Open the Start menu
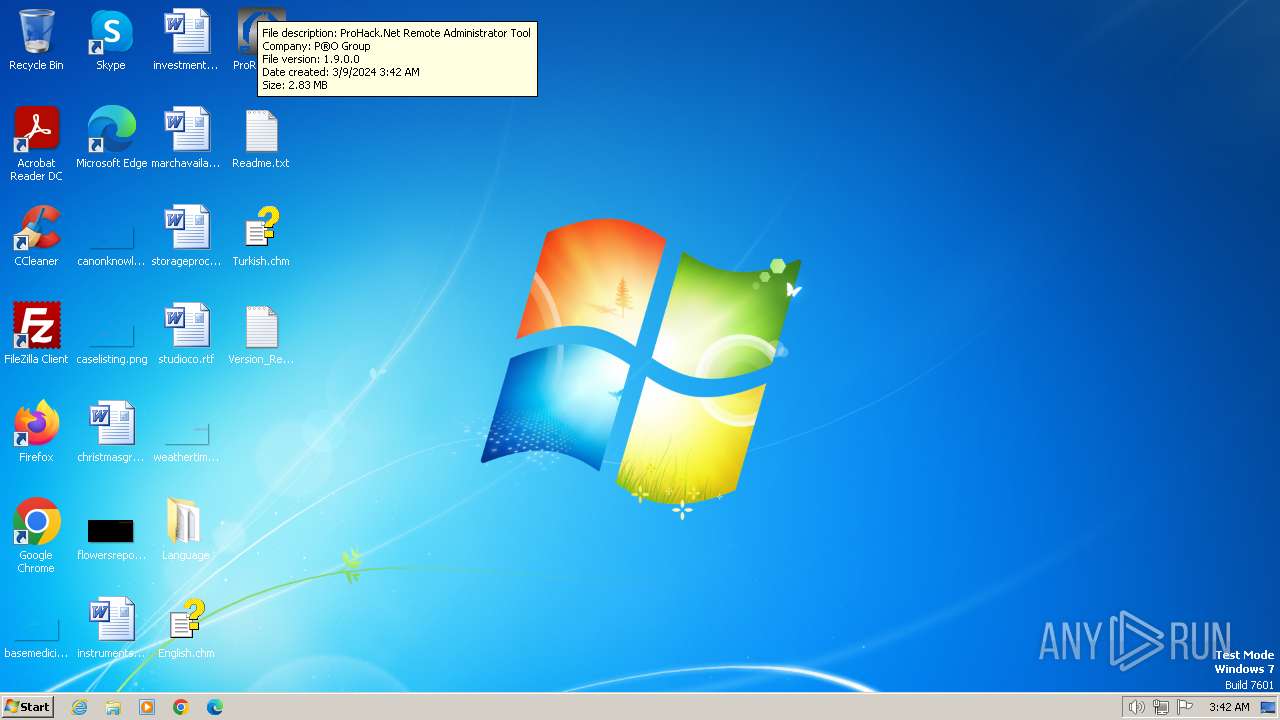Image resolution: width=1280 pixels, height=720 pixels. [x=27, y=706]
